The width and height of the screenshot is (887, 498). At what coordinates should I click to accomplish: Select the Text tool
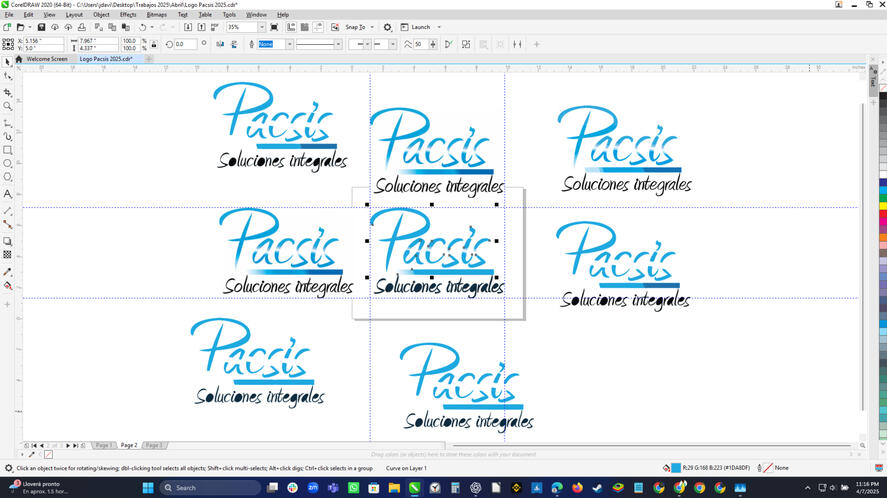pyautogui.click(x=7, y=194)
